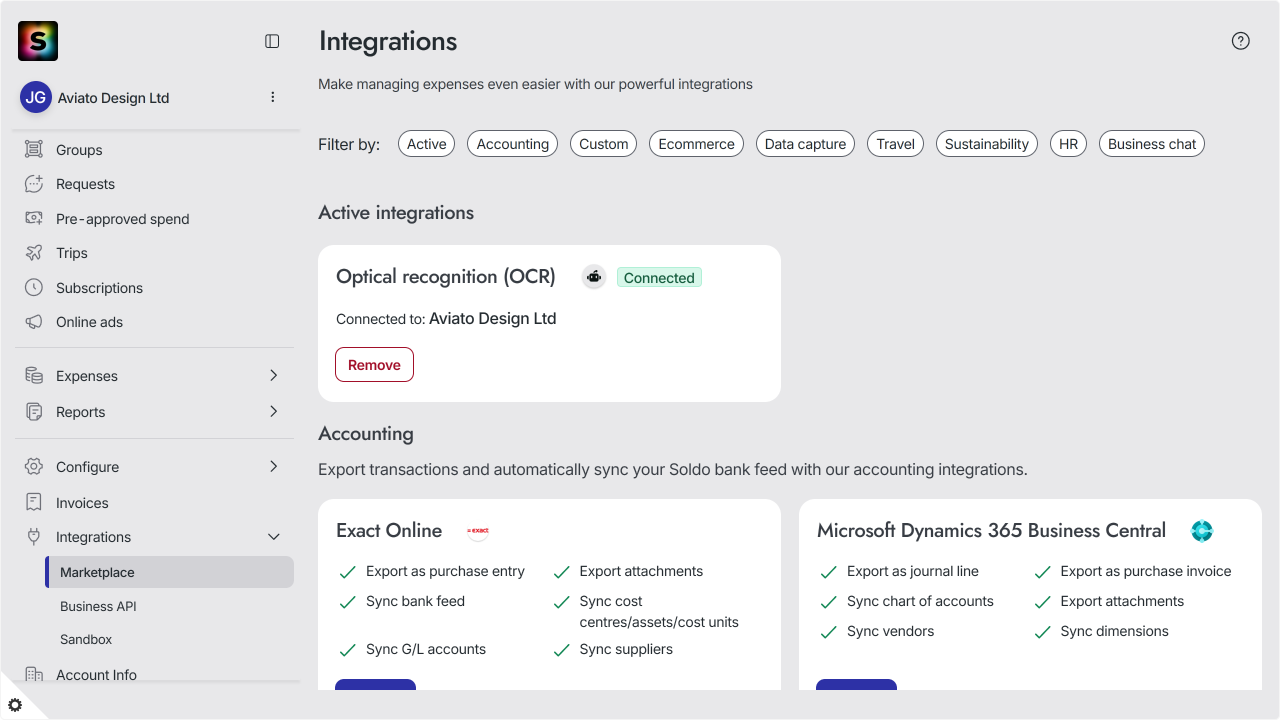Click the 'Sync vendors' feature
The image size is (1280, 720).
[x=890, y=631]
